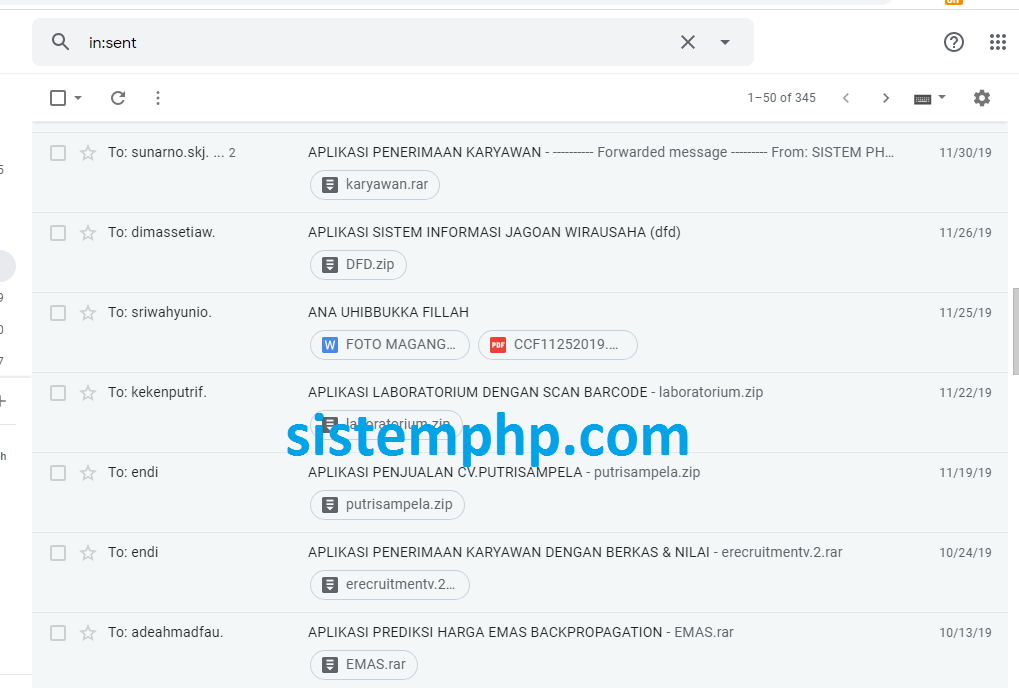1019x688 pixels.
Task: Open search options dropdown arrow
Action: 725,42
